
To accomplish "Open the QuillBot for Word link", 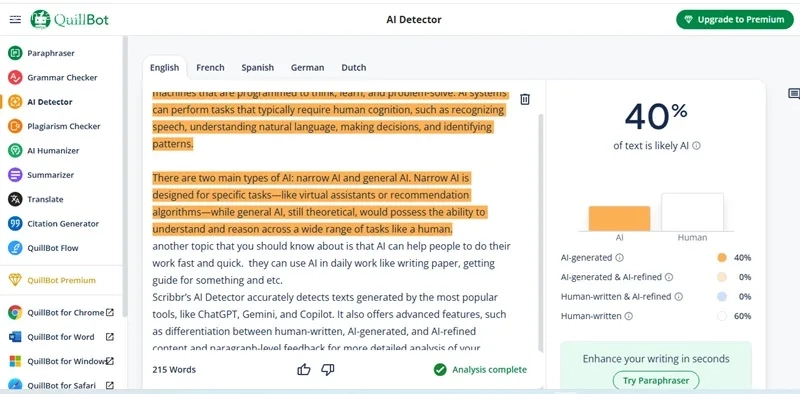I will (x=61, y=337).
